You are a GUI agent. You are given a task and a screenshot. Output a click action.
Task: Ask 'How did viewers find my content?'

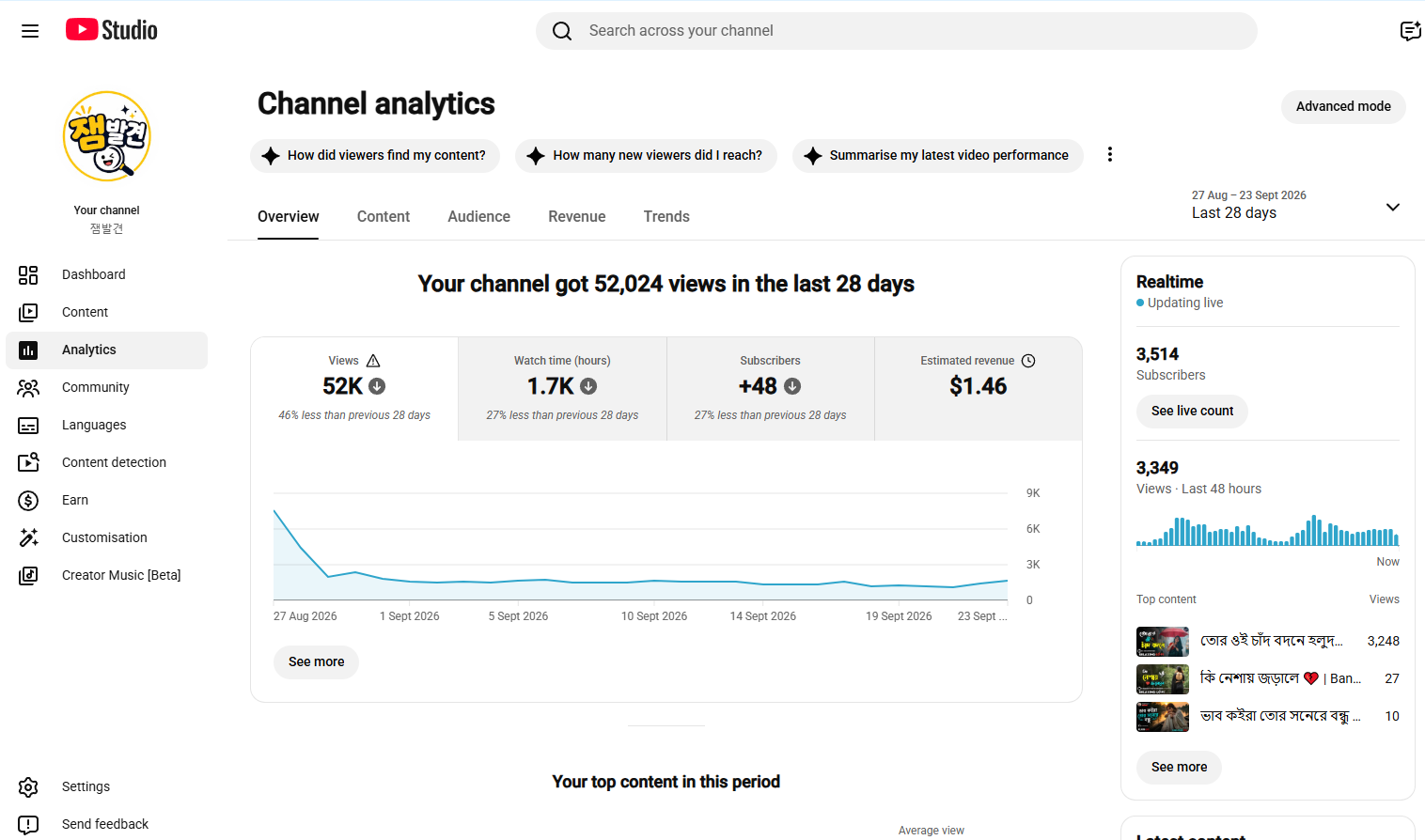click(x=375, y=156)
